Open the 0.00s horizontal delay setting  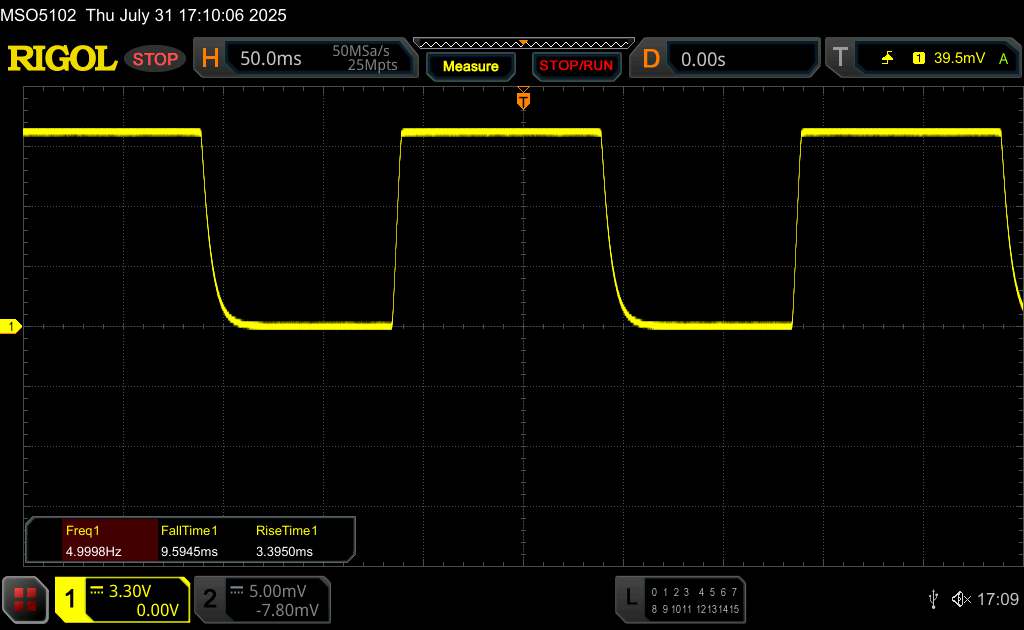click(703, 59)
